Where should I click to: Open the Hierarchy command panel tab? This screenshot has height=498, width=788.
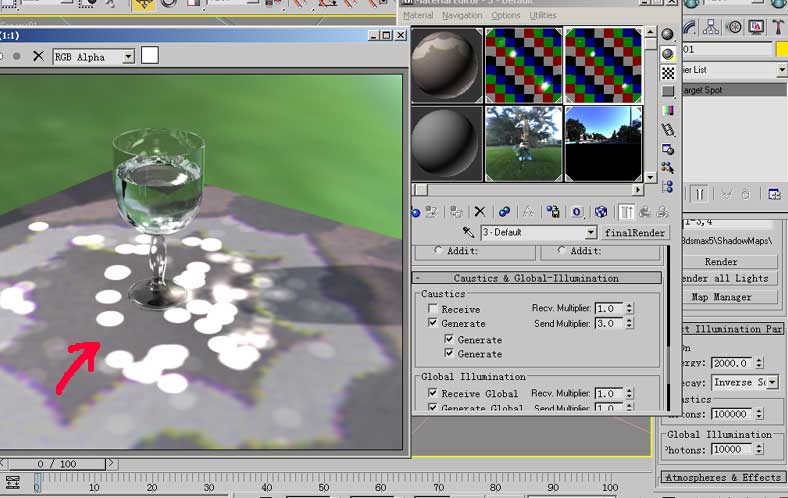[x=711, y=27]
